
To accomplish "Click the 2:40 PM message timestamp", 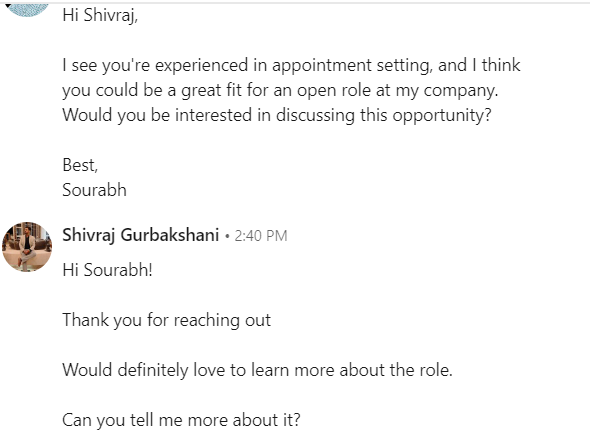I will pos(261,236).
